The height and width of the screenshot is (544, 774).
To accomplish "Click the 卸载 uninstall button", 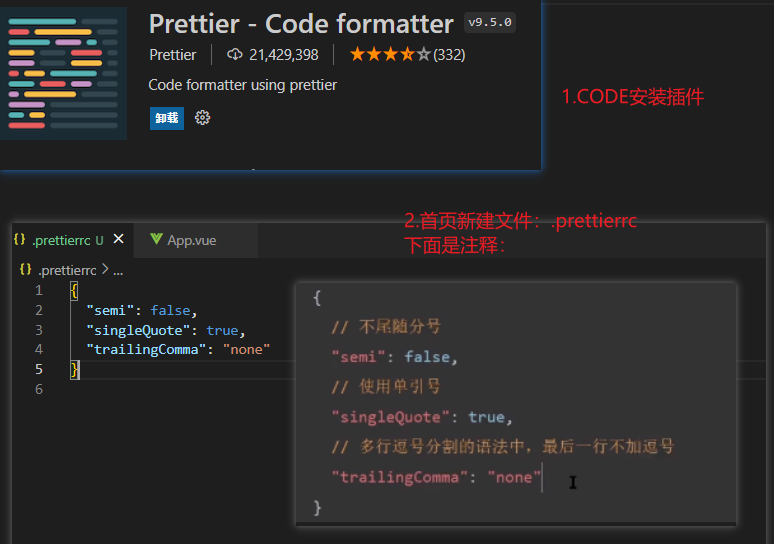I will coord(167,118).
